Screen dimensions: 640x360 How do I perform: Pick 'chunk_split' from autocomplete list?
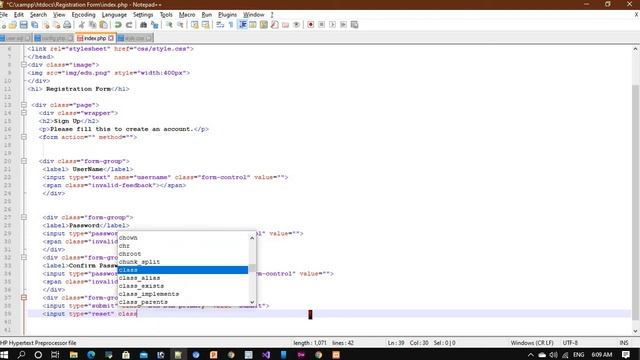click(x=182, y=262)
